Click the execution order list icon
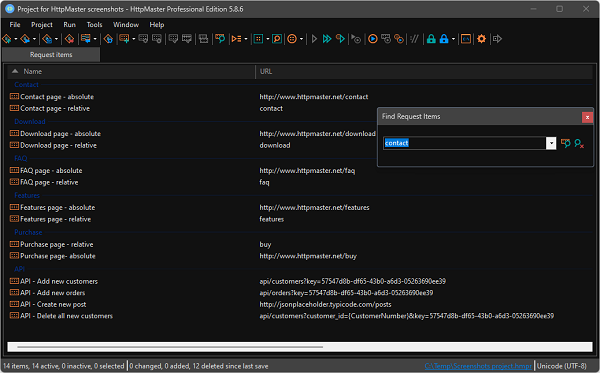Screen dimensions: 600x373 [x=236, y=39]
